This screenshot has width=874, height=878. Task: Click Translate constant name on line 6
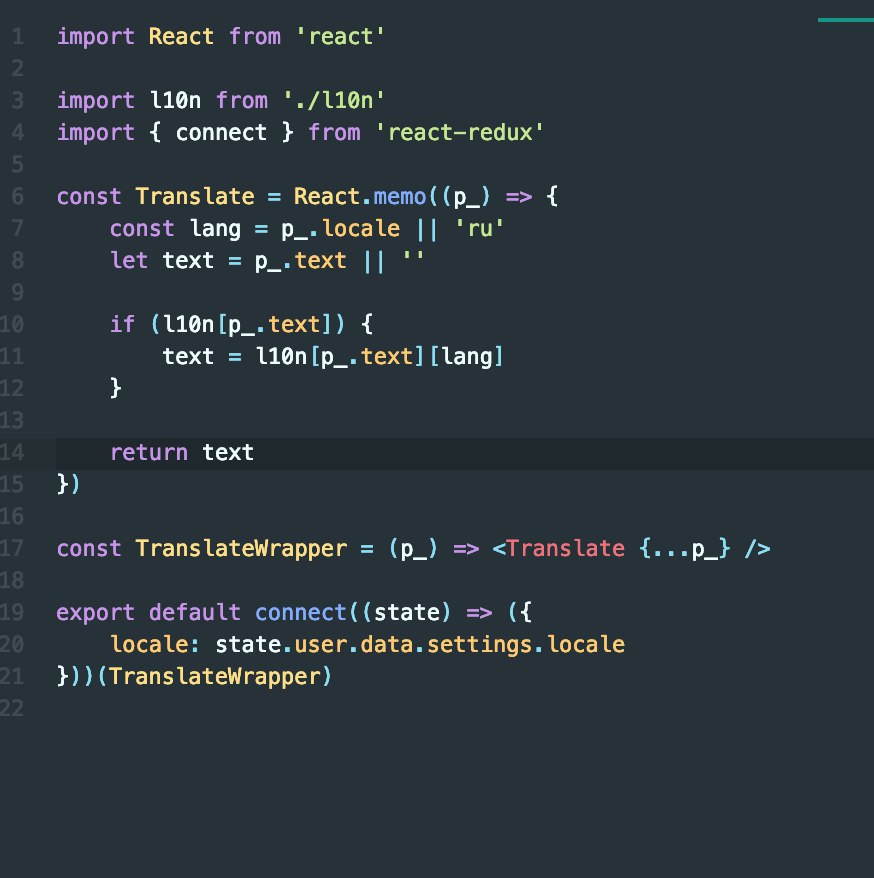[195, 197]
